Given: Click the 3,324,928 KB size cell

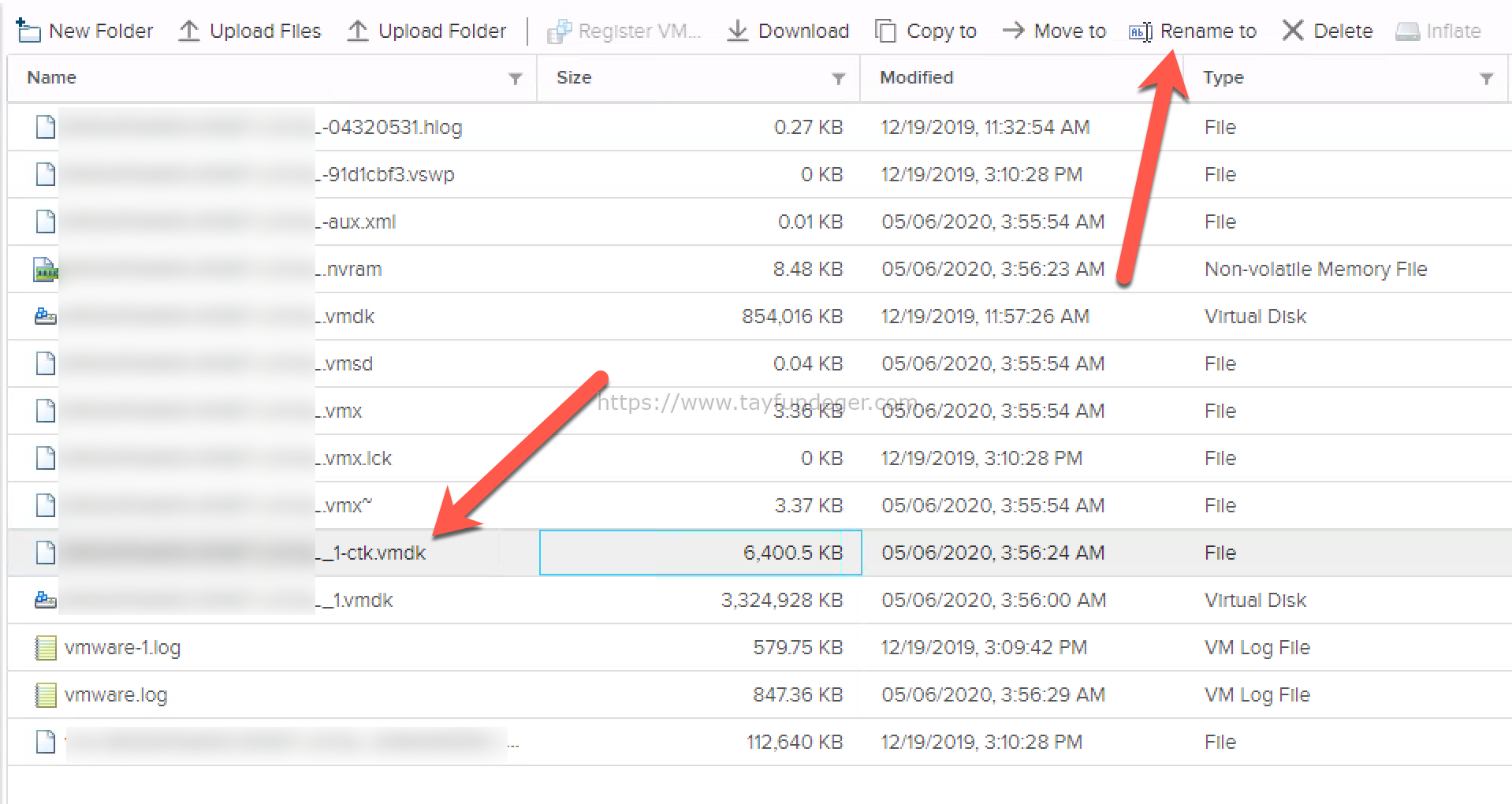Looking at the screenshot, I should coord(781,600).
